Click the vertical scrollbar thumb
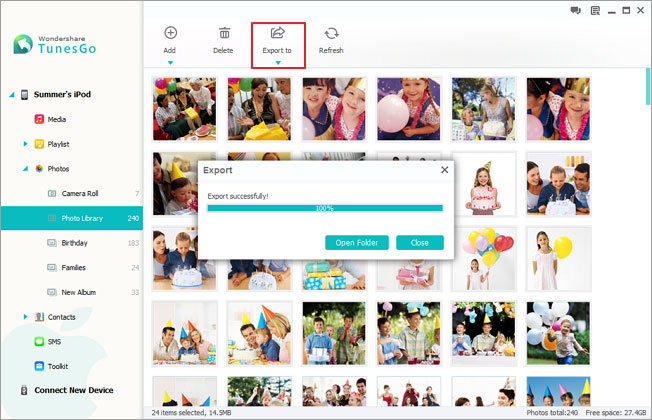The width and height of the screenshot is (652, 420). click(647, 86)
